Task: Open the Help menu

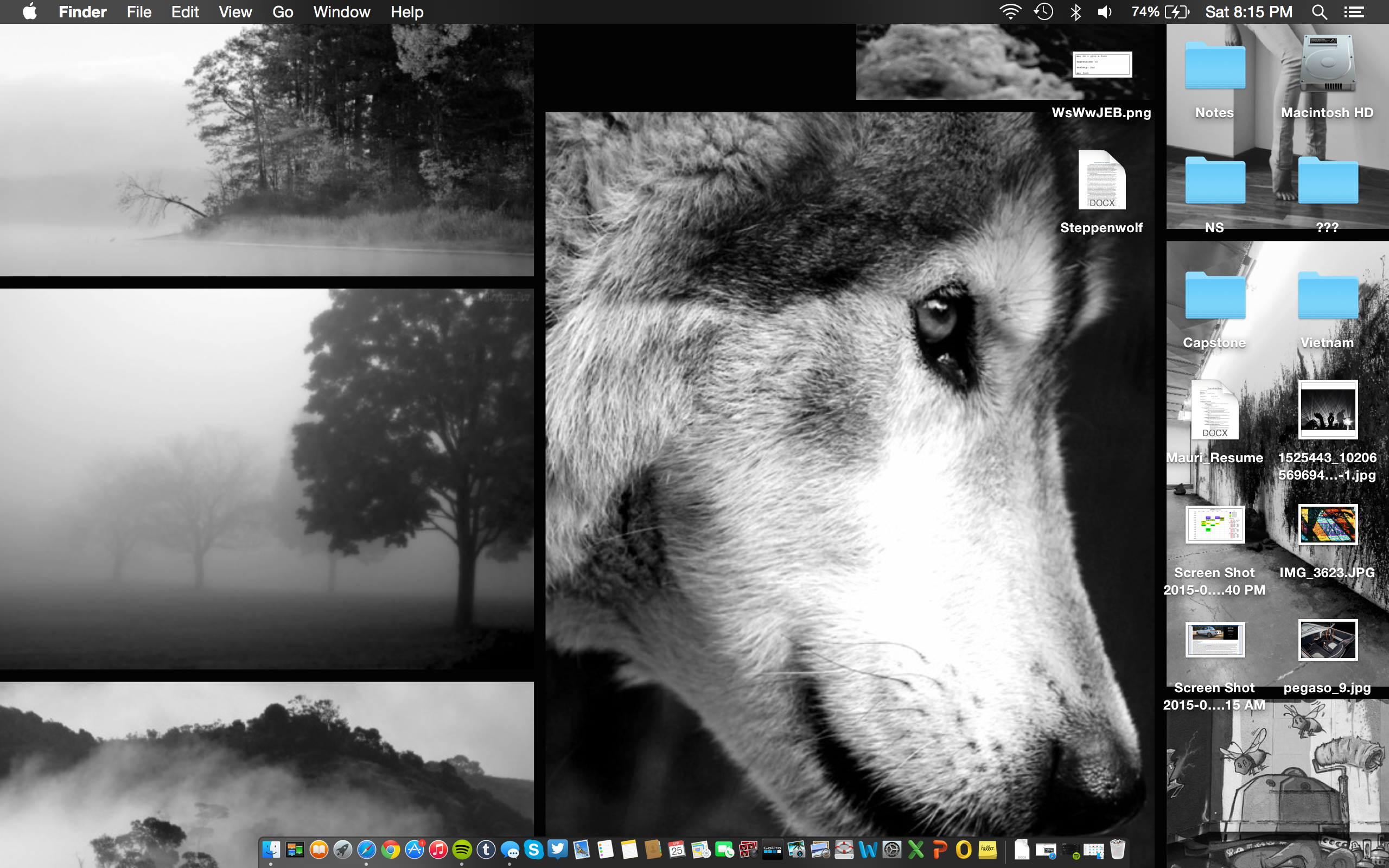Action: pyautogui.click(x=407, y=11)
